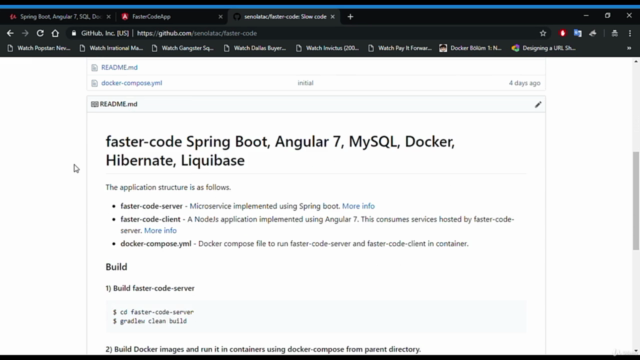Screen dimensions: 640x360
Task: Open the Designing a URL Sh... bookmark
Action: click(544, 48)
